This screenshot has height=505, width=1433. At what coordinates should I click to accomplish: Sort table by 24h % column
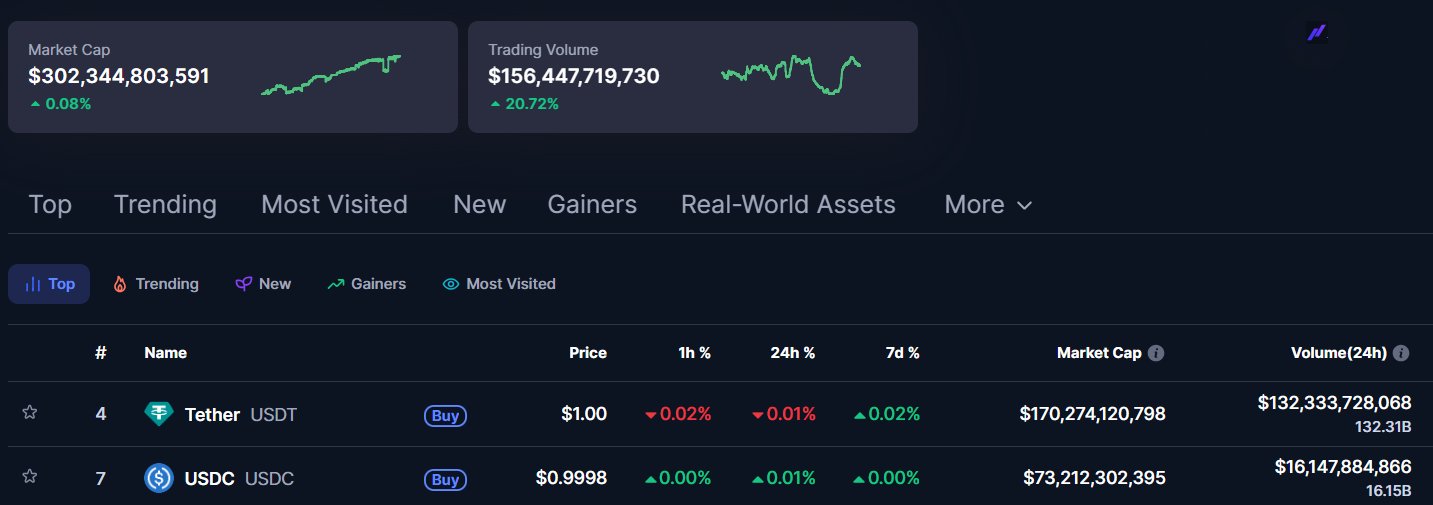[x=792, y=353]
